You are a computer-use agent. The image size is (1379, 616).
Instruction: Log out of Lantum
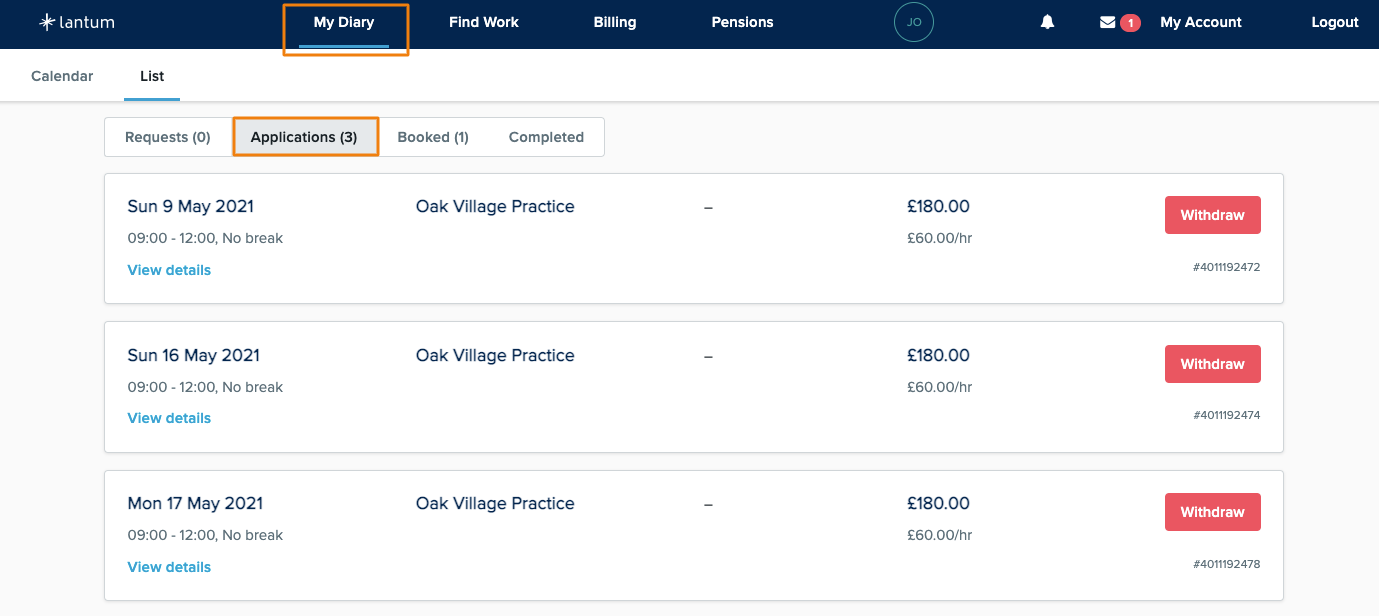coord(1335,22)
